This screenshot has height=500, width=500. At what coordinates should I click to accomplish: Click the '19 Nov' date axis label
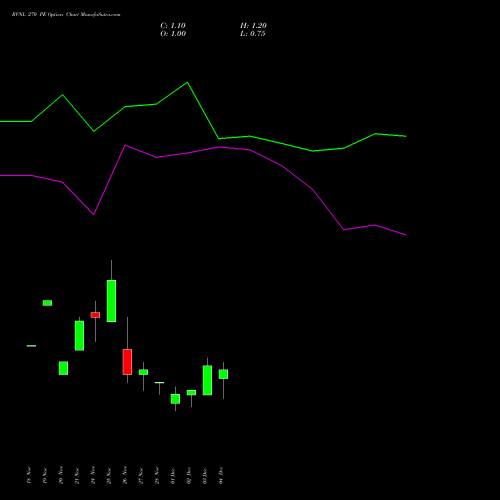(45, 475)
